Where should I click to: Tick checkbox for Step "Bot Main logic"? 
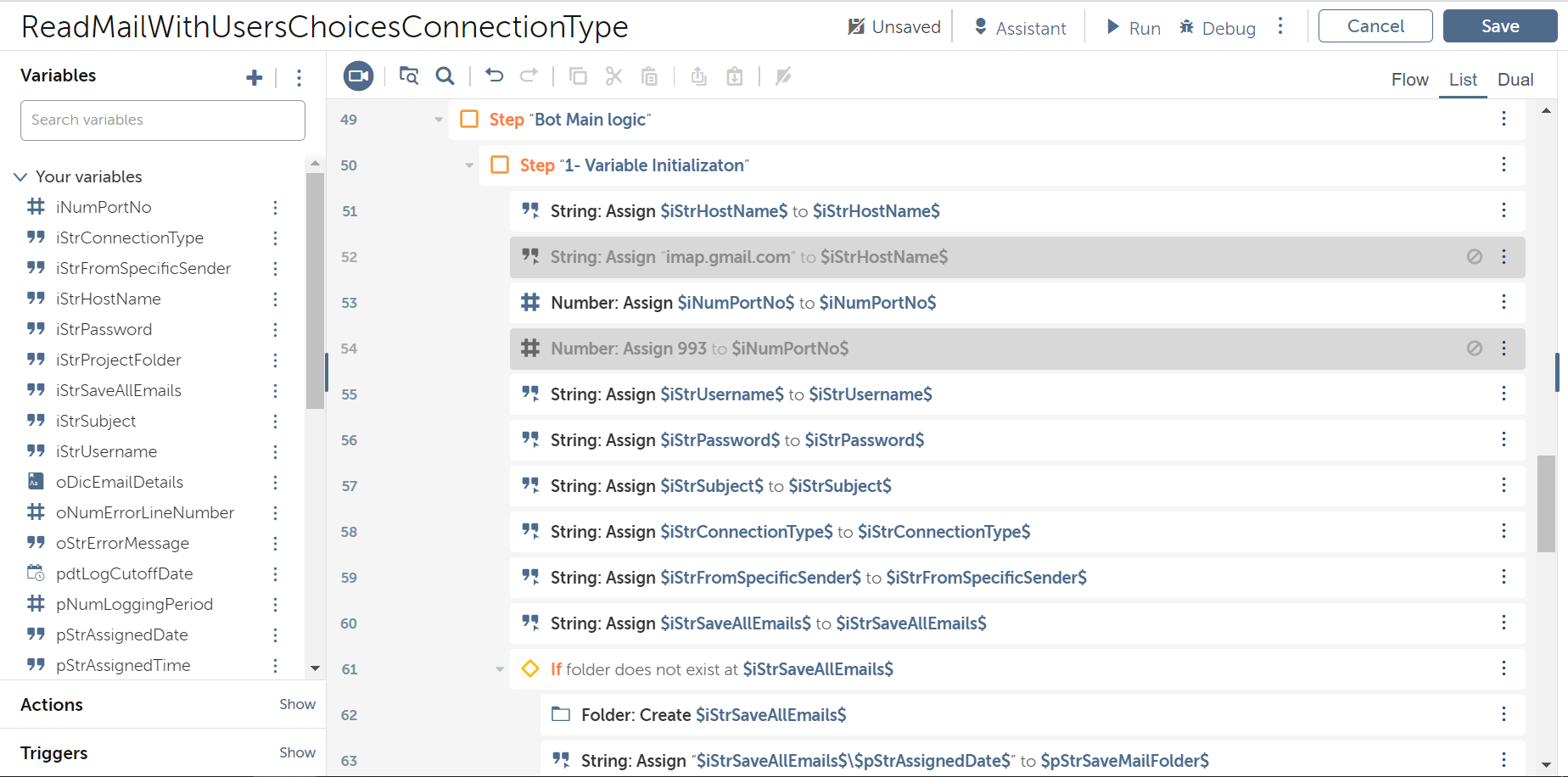tap(469, 119)
